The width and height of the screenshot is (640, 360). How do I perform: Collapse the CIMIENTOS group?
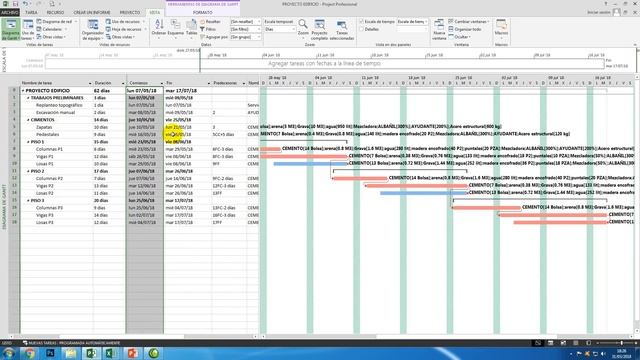click(28, 120)
